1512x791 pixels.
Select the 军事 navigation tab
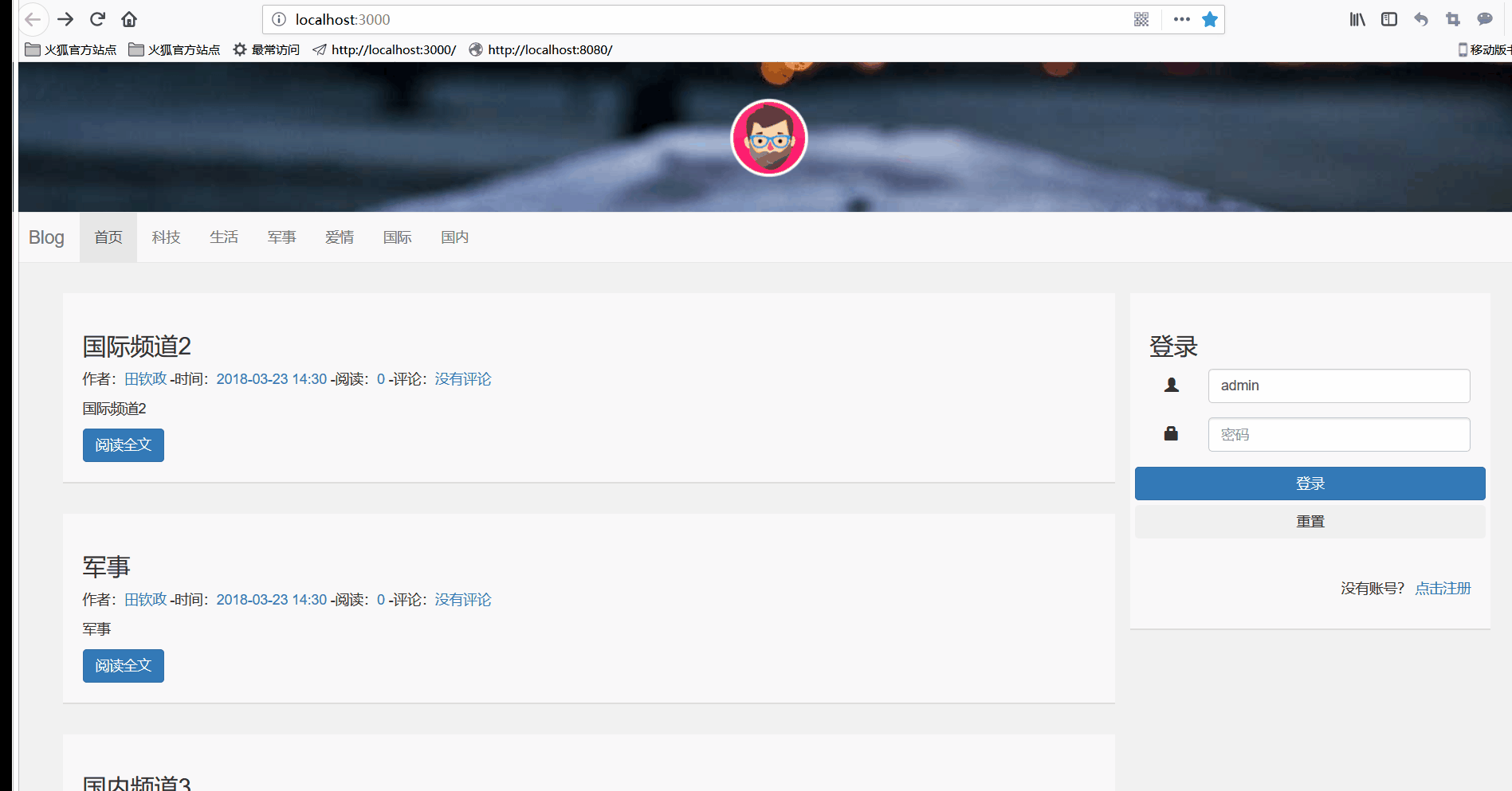pyautogui.click(x=282, y=237)
